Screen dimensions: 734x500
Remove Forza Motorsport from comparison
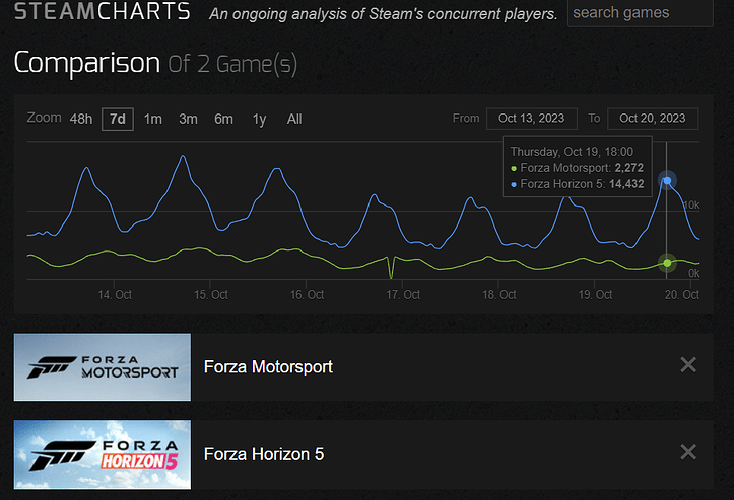pyautogui.click(x=688, y=364)
